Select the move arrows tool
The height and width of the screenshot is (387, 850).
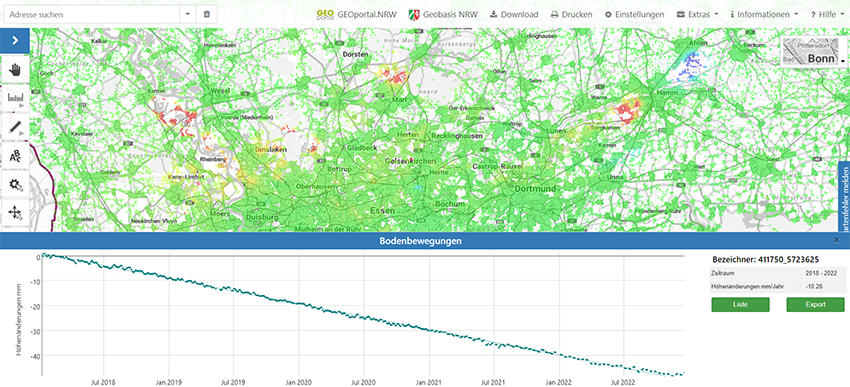[15, 212]
